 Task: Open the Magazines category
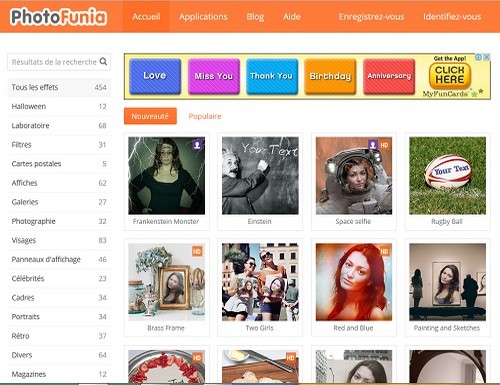[x=59, y=374]
